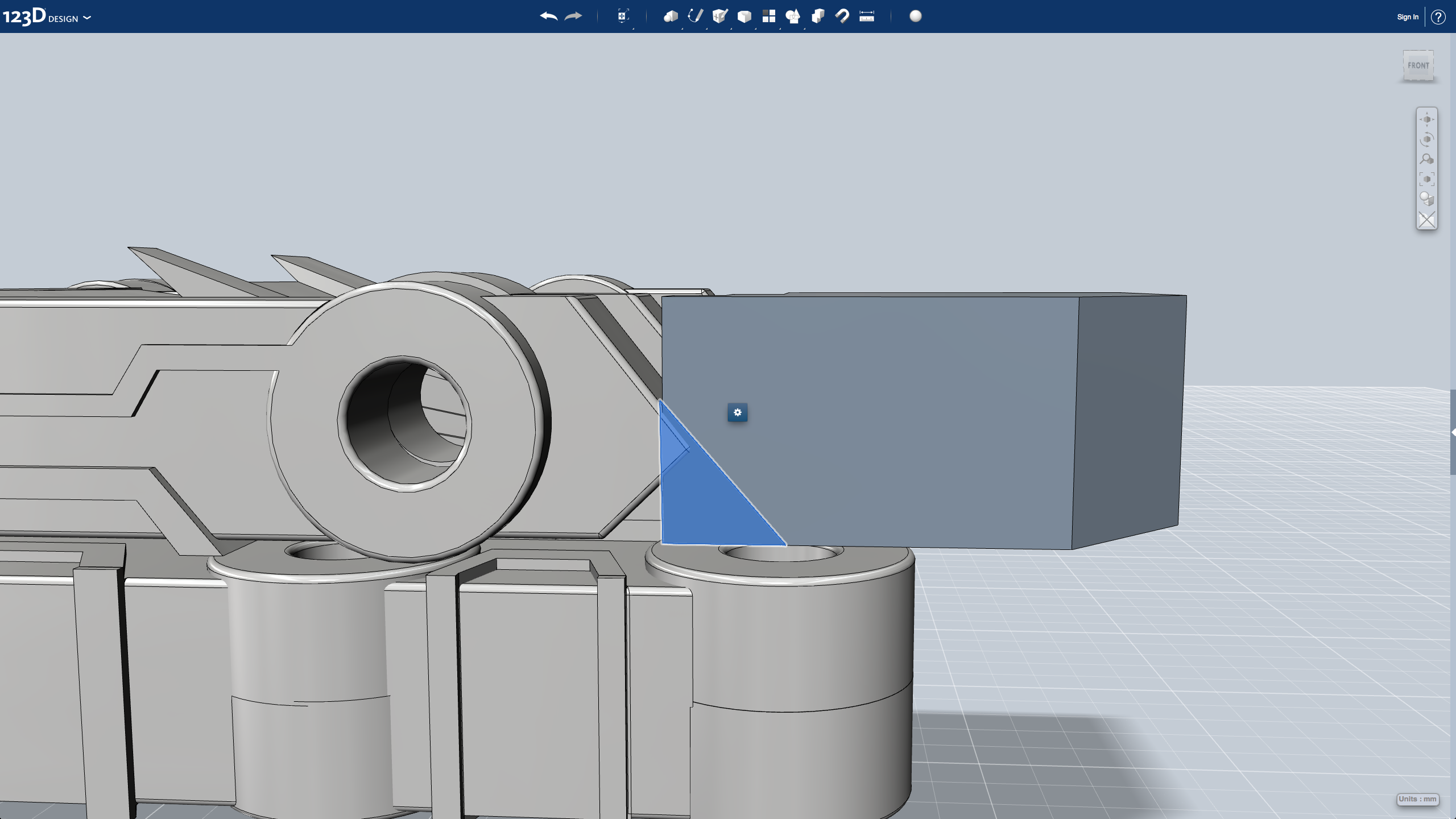Screen dimensions: 1456x819
Task: Select the Modify tool
Action: [745, 16]
